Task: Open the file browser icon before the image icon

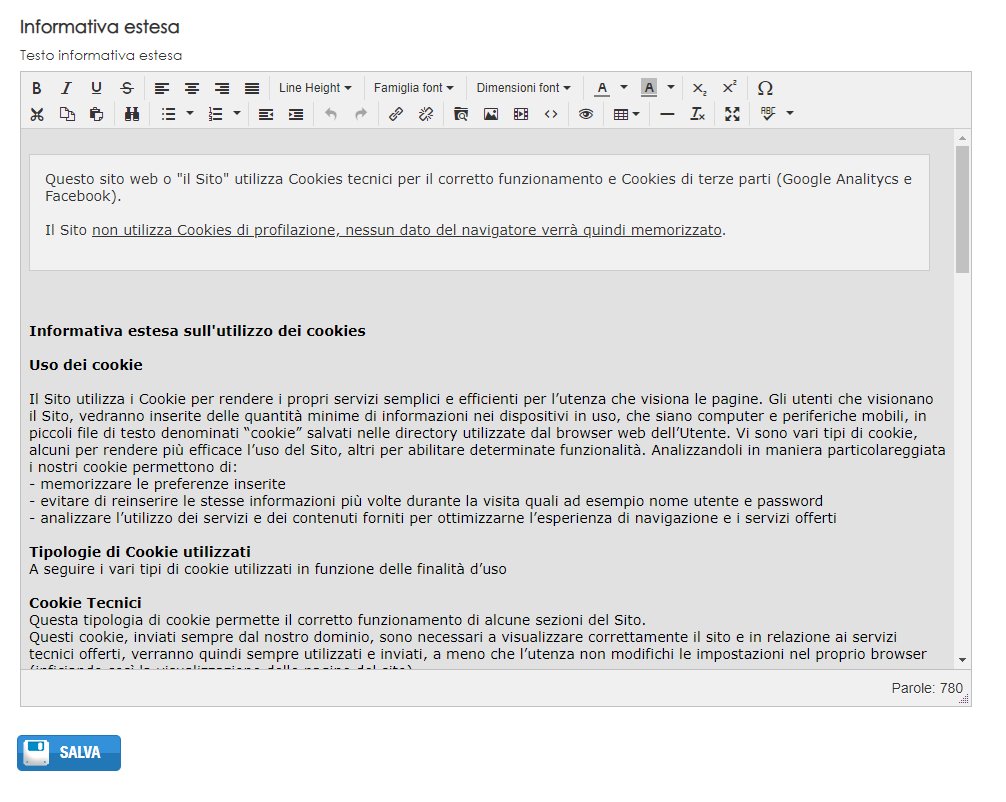Action: pos(461,114)
